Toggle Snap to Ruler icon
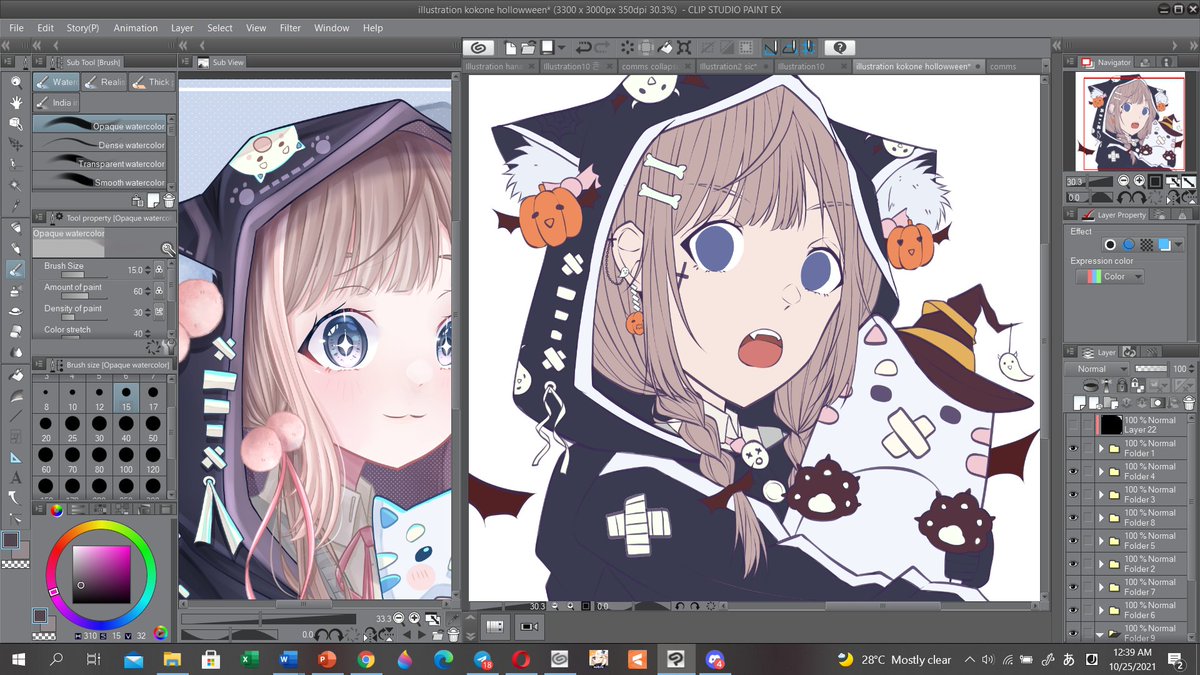1200x675 pixels. click(770, 47)
